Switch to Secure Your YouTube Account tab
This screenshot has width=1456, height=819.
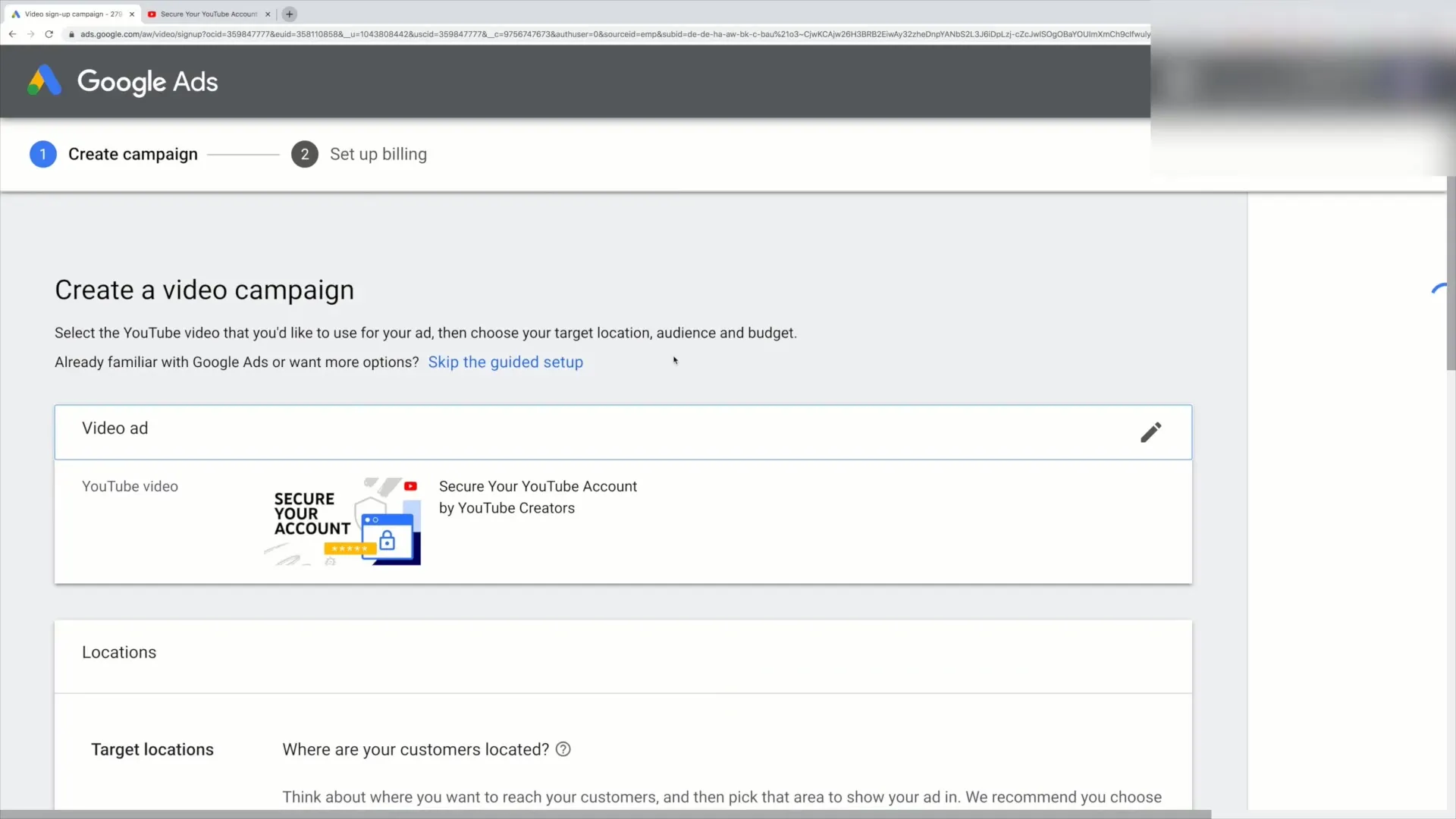click(x=209, y=14)
